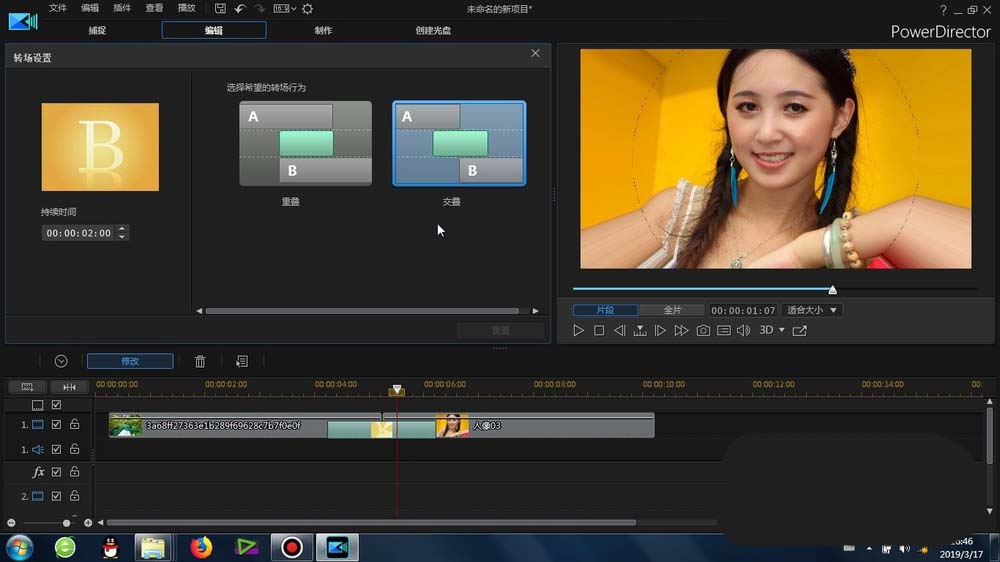The image size is (1000, 562).
Task: Undo the last action
Action: tap(240, 9)
